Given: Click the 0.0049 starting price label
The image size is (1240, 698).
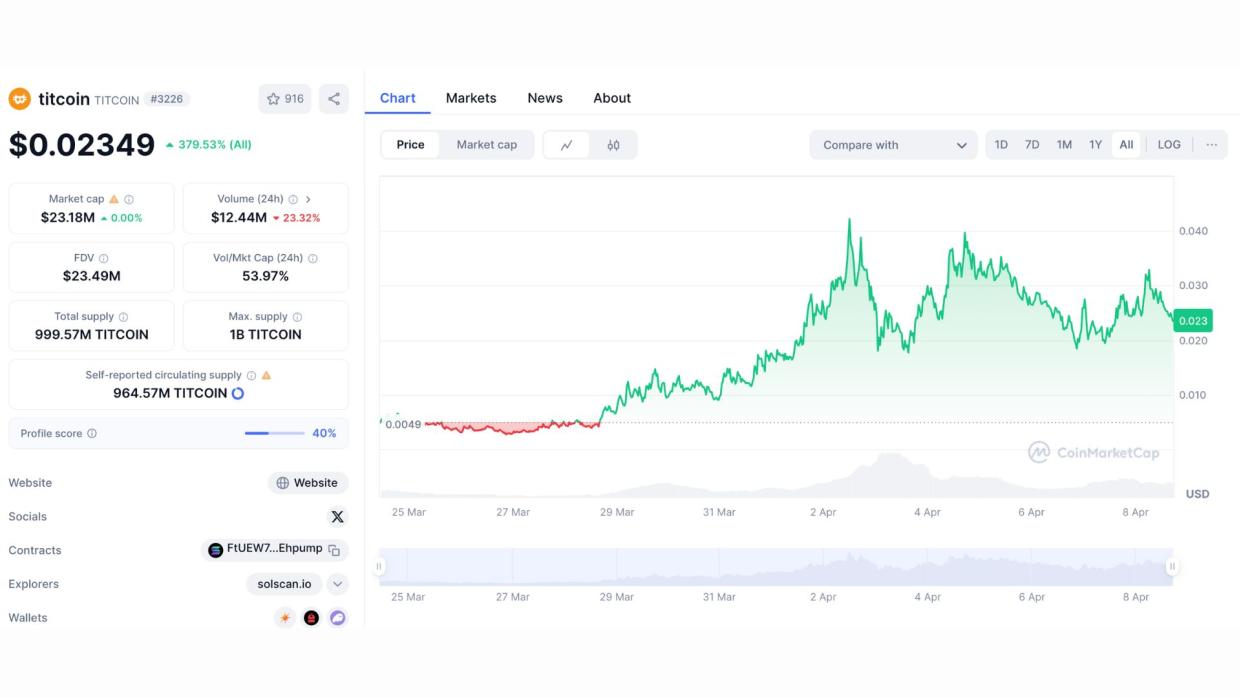Looking at the screenshot, I should pyautogui.click(x=403, y=425).
